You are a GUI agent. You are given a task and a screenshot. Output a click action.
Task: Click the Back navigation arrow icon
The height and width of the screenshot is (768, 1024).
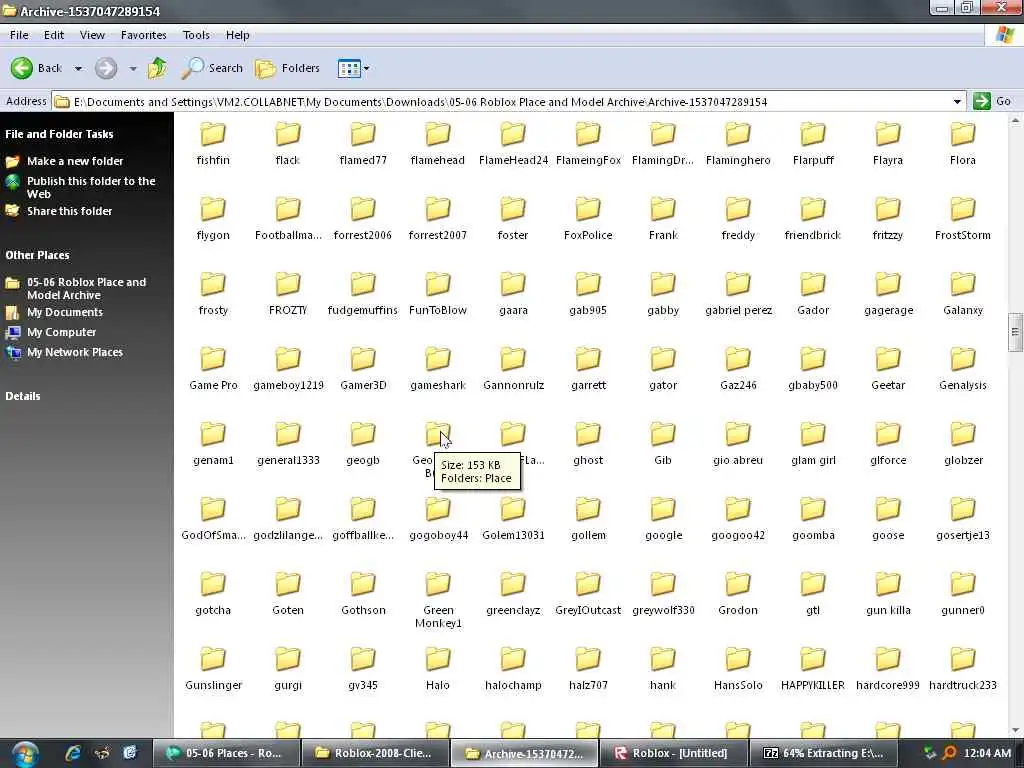point(22,68)
